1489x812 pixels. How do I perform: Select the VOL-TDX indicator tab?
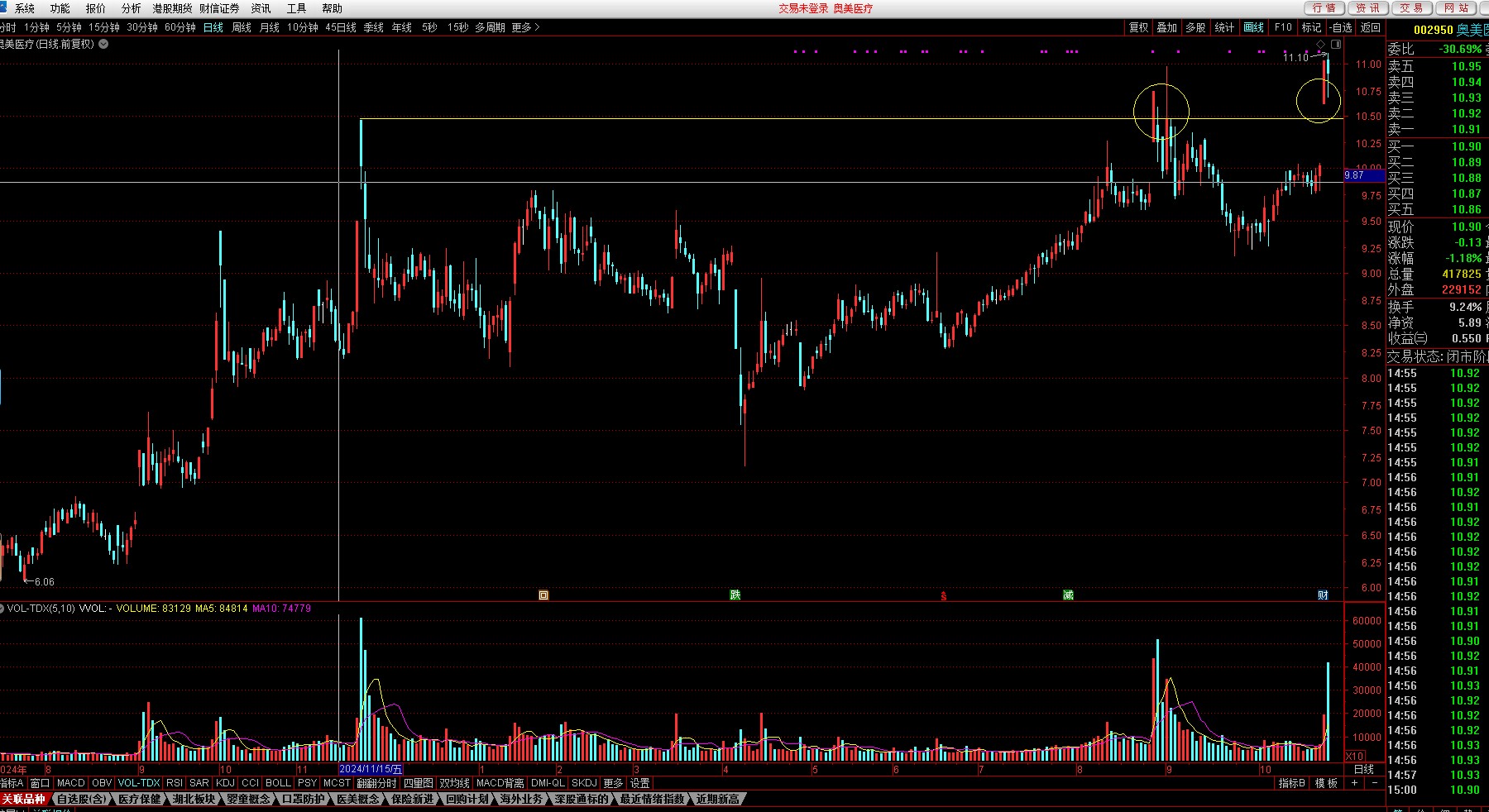click(139, 783)
